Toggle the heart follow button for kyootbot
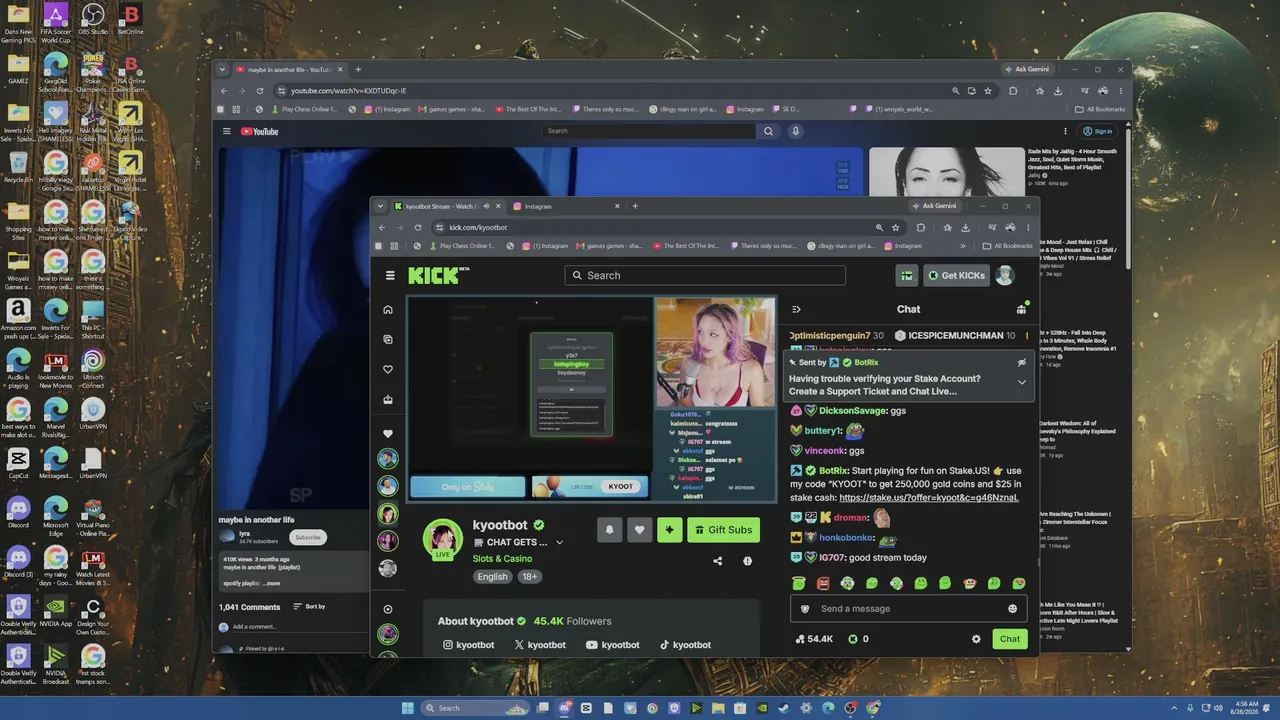Viewport: 1280px width, 720px height. 640,530
